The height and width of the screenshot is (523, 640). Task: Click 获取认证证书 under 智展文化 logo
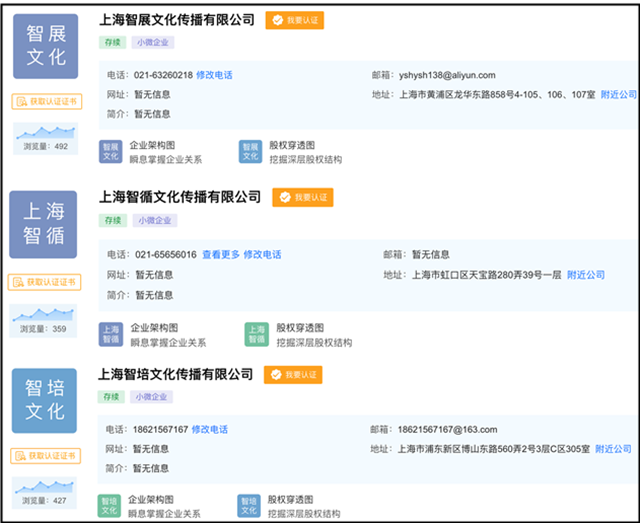(x=46, y=102)
